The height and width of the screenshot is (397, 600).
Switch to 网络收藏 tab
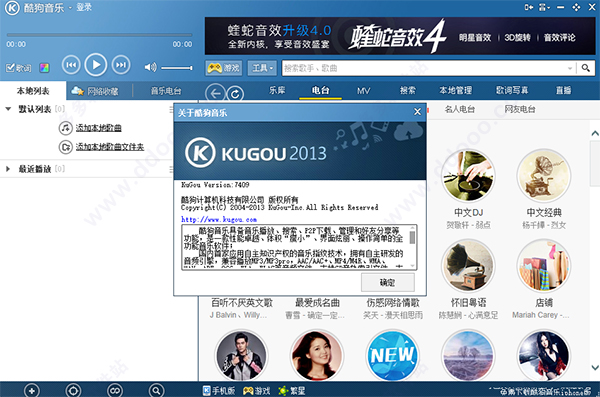coord(95,91)
